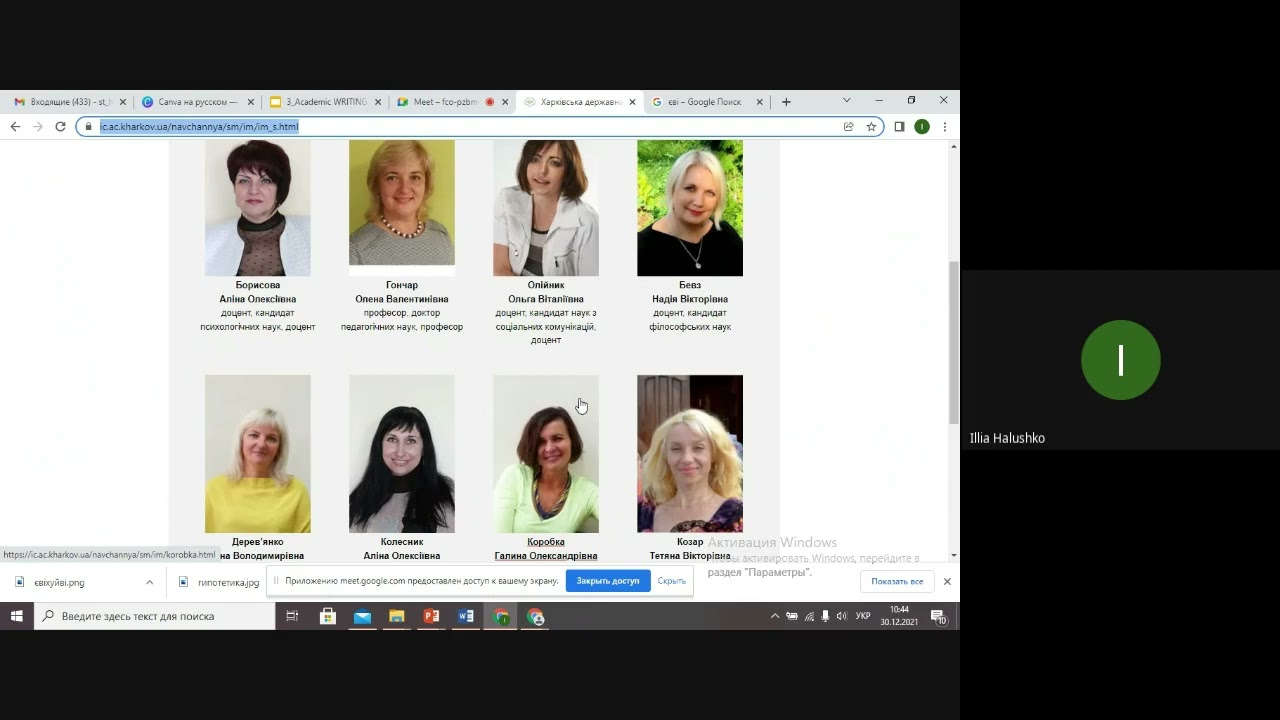Click the Illia Halushko avatar circle
Viewport: 1280px width, 720px height.
(x=1121, y=360)
